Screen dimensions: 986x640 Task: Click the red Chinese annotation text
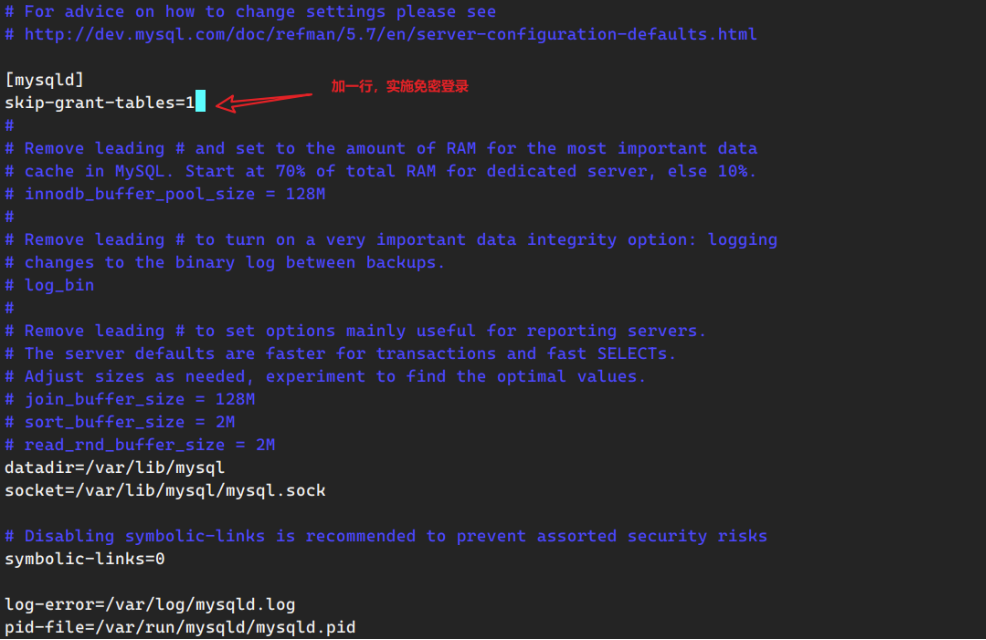400,87
